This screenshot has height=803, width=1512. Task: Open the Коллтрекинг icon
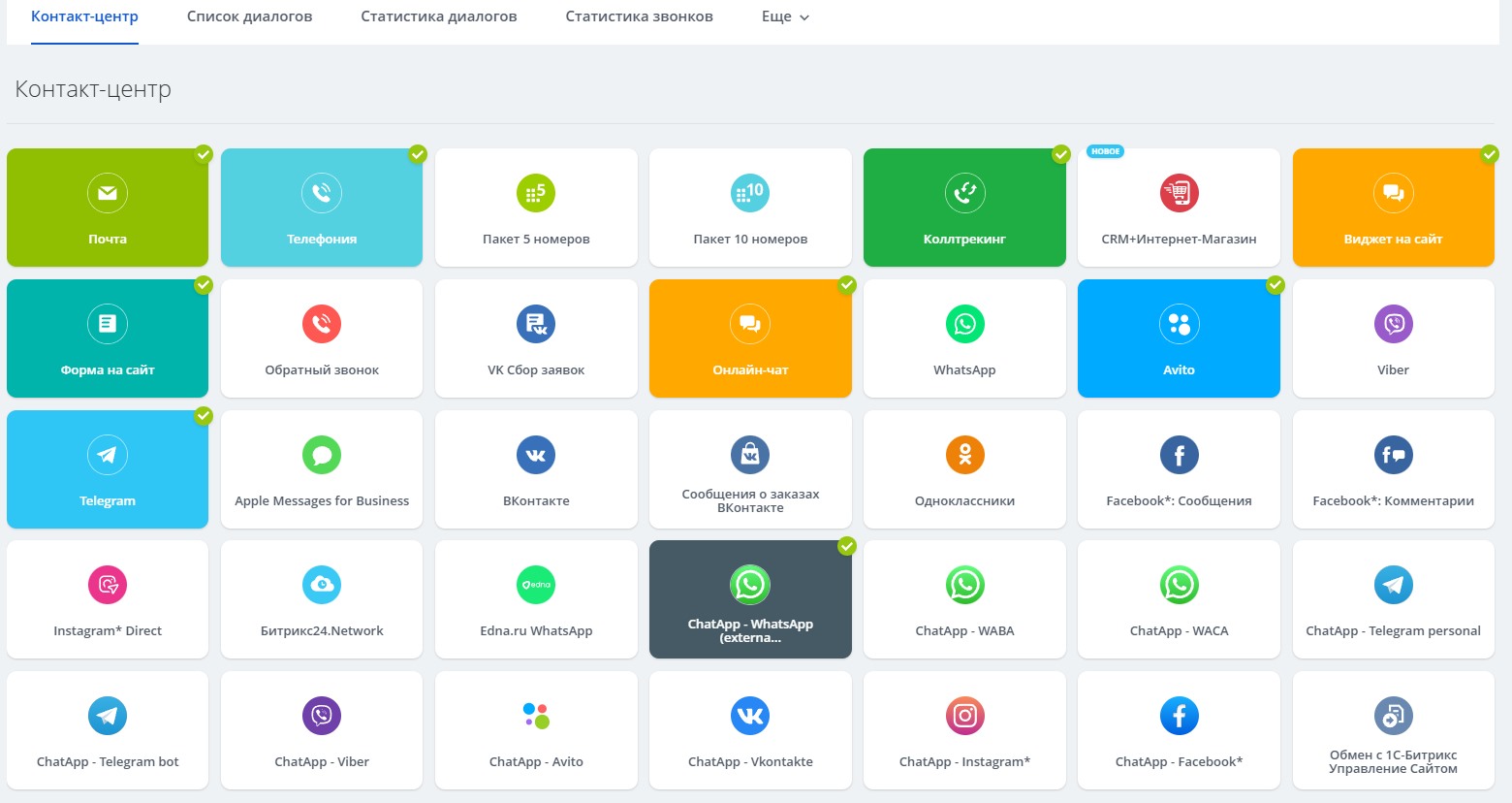pos(964,193)
